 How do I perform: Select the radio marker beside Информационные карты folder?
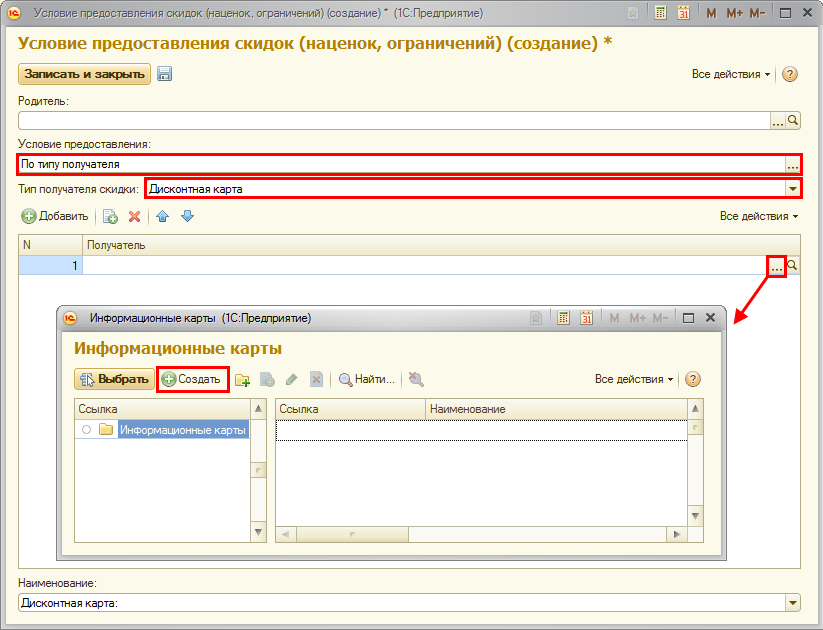click(87, 430)
